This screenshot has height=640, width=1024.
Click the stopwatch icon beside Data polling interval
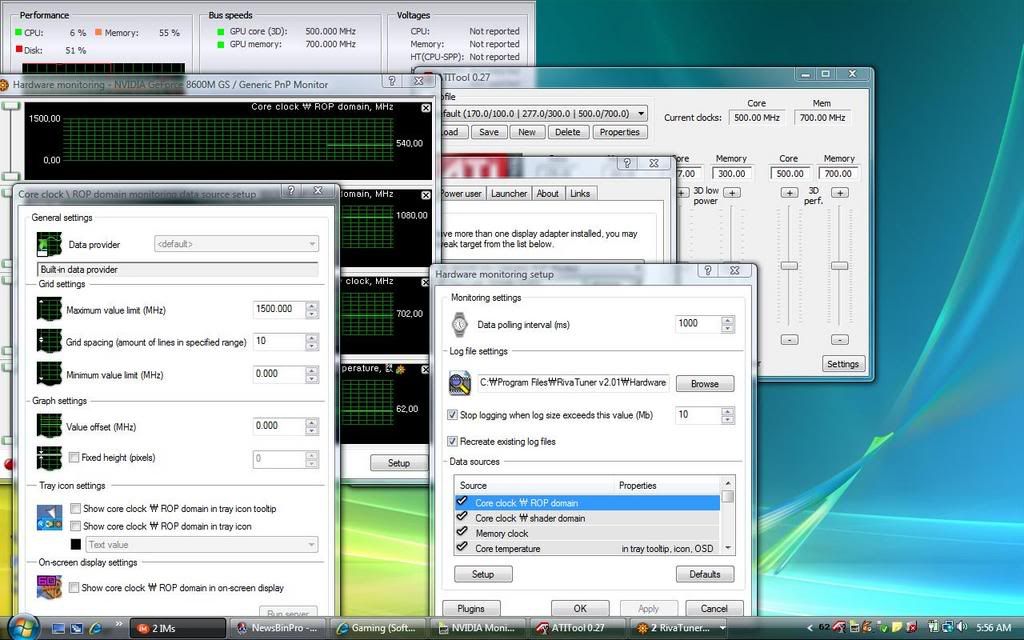tap(460, 324)
